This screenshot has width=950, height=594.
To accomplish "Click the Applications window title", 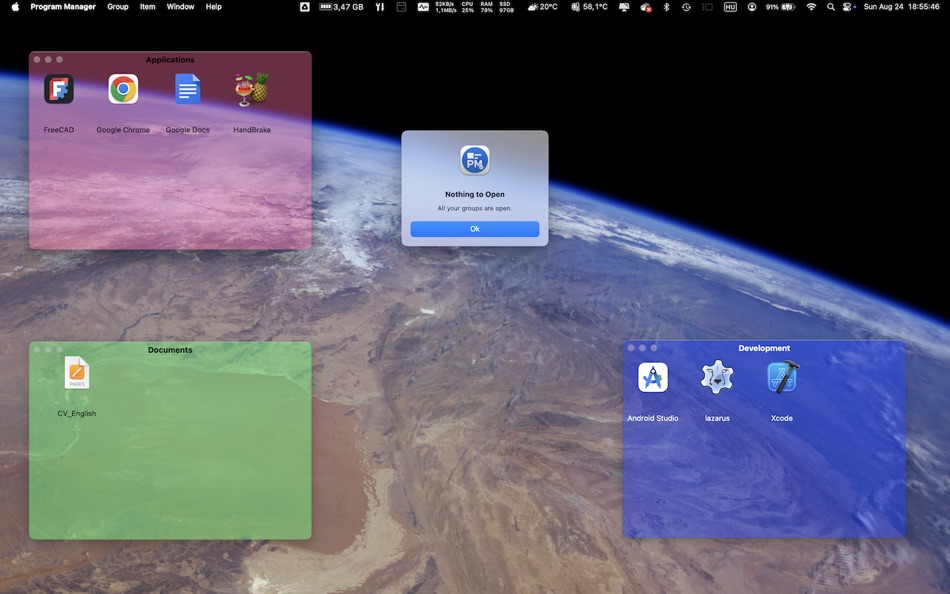I will click(x=170, y=59).
